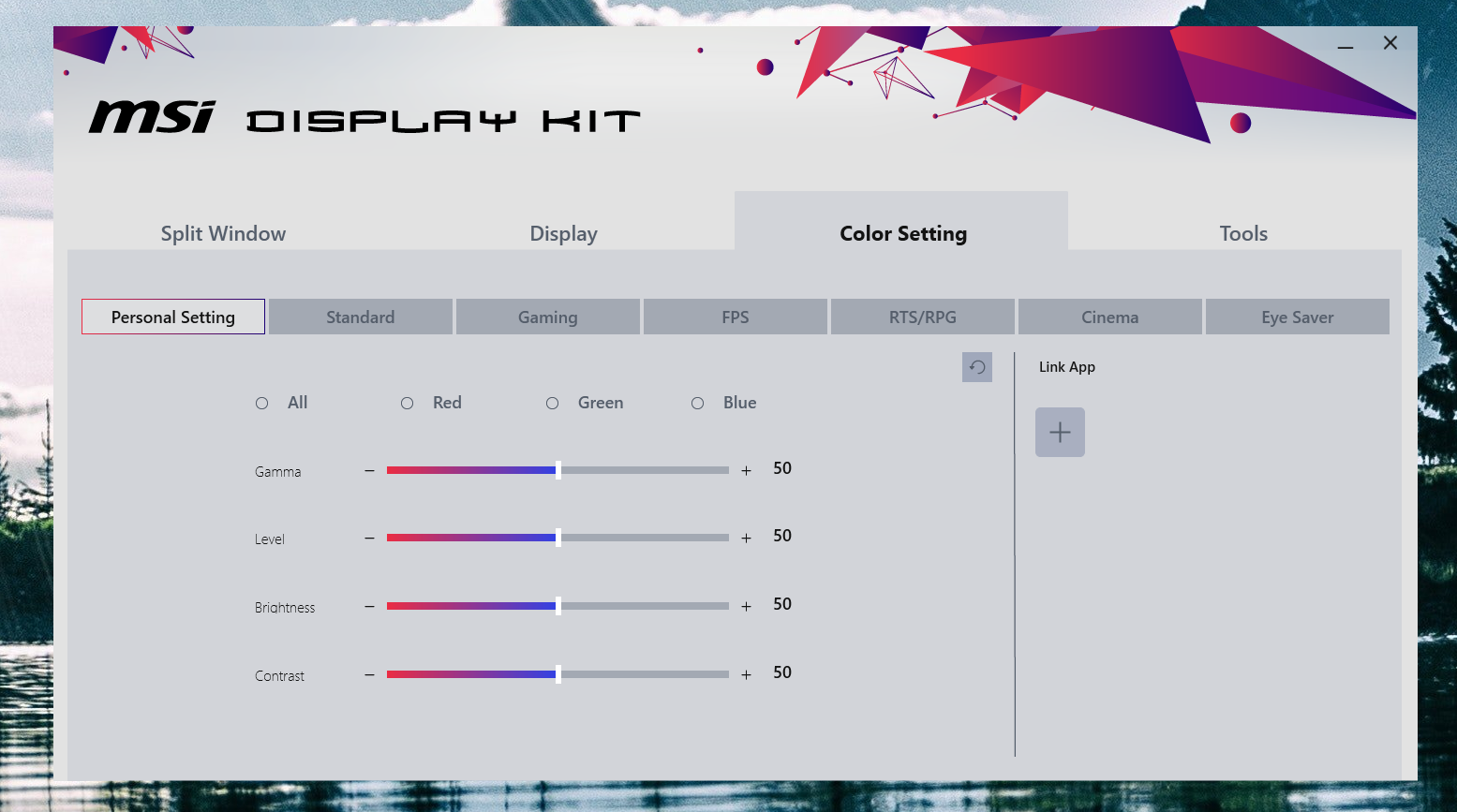Screen dimensions: 1457x812
Task: Open the Display tab
Action: [563, 233]
